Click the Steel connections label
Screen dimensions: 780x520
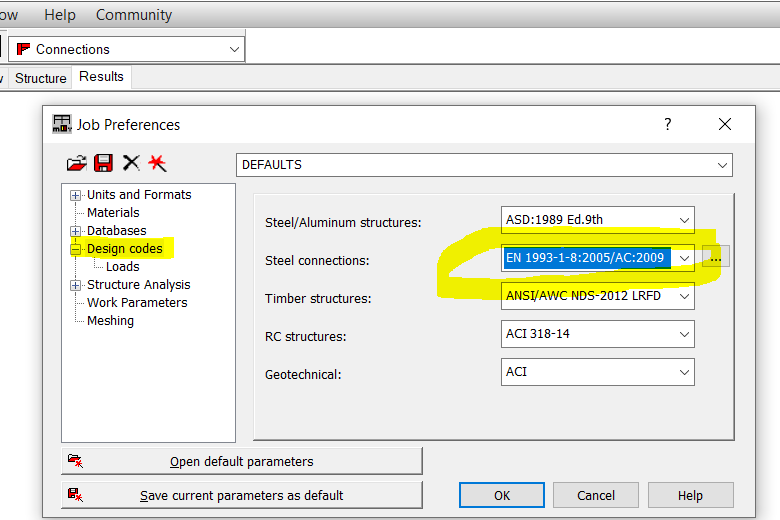click(x=317, y=260)
